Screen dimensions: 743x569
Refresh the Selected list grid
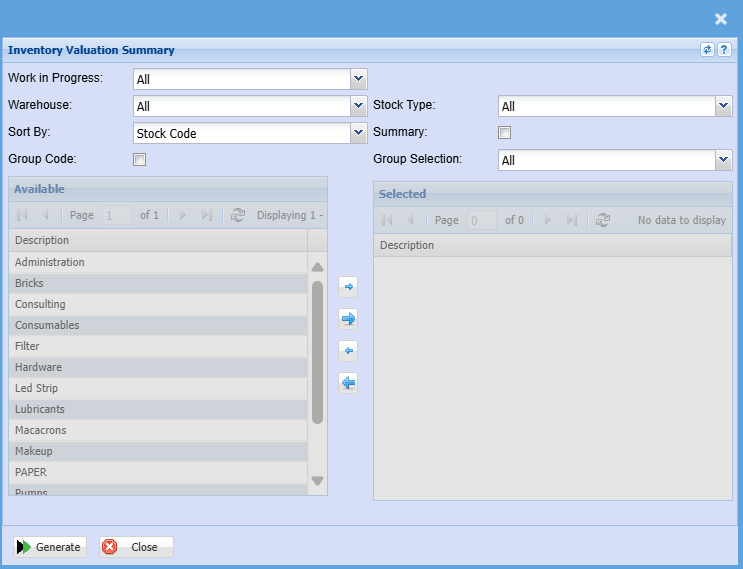coord(602,220)
